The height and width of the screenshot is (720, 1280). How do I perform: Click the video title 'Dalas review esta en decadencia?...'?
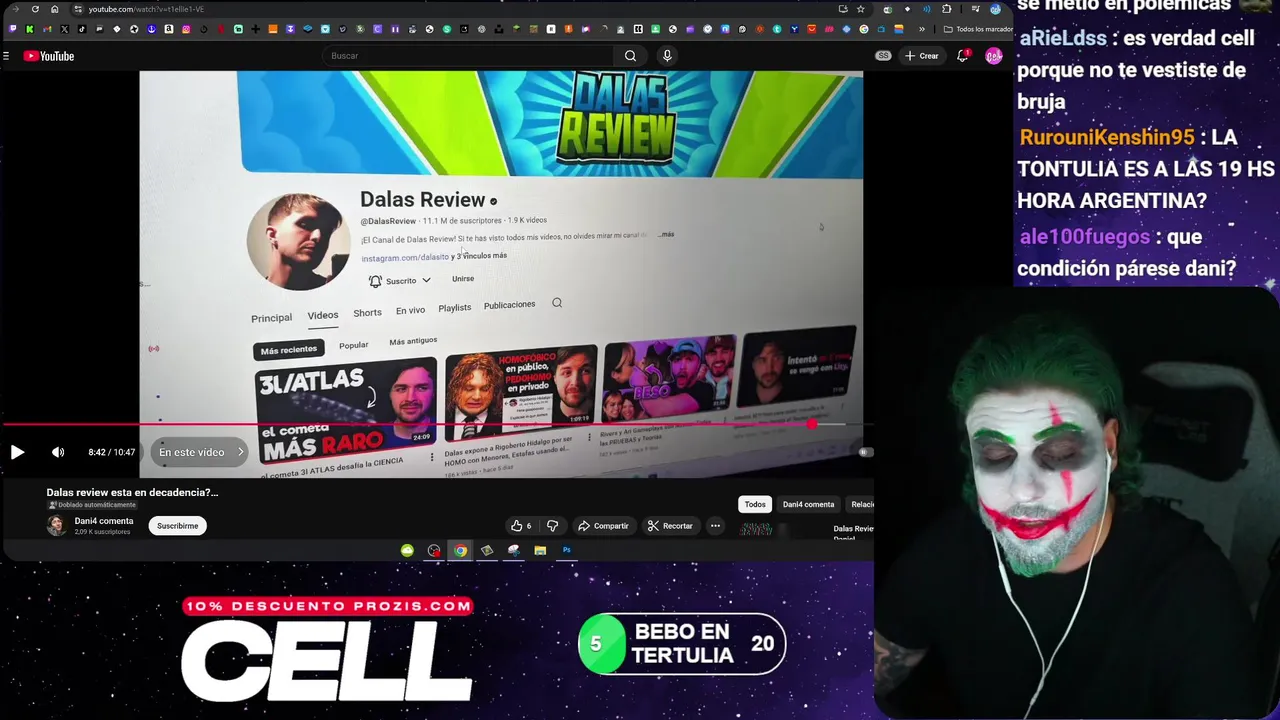[132, 492]
